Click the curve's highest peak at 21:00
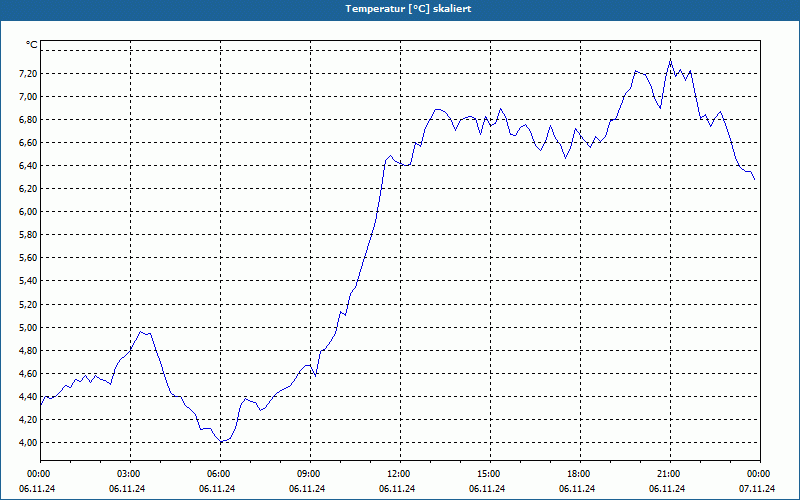This screenshot has height=500, width=800. 670,60
